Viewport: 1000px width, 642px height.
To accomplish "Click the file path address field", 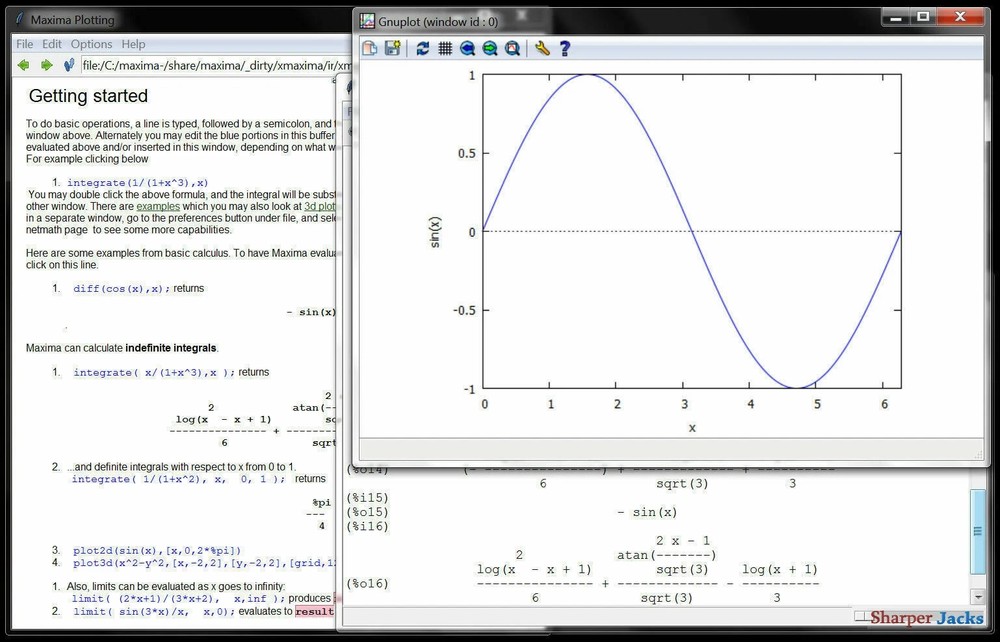I will 216,65.
